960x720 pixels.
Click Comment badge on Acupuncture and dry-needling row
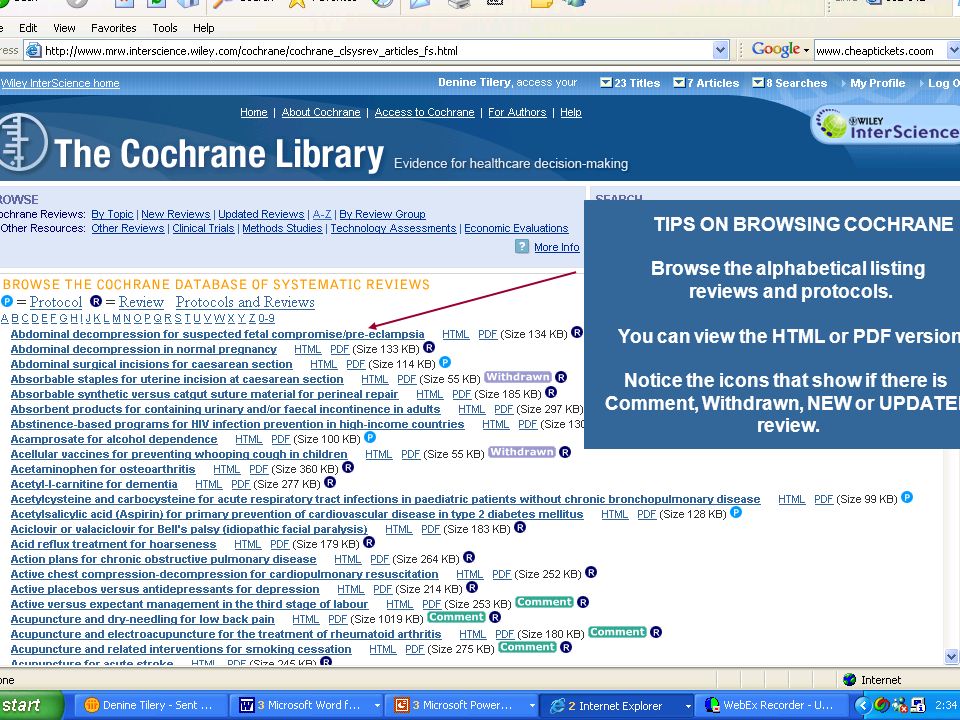456,617
